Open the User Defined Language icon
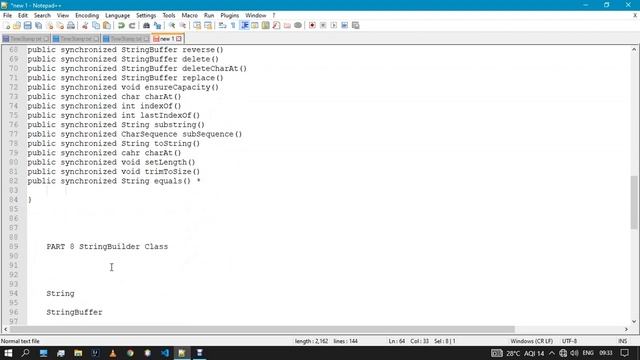This screenshot has width=640, height=360. (255, 25)
